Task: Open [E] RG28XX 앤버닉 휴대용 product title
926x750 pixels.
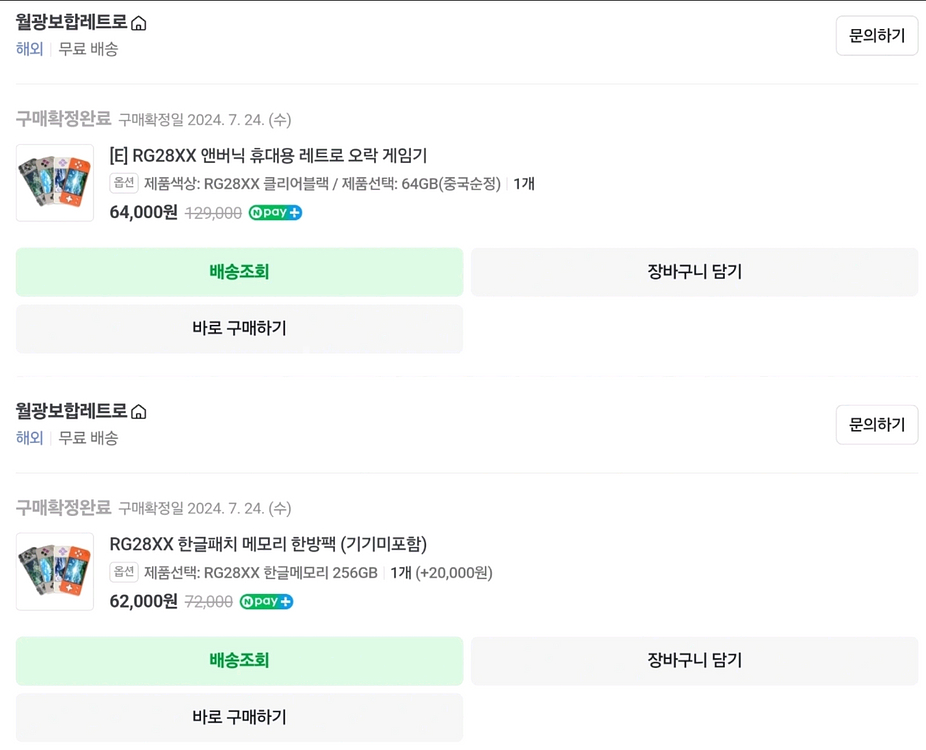Action: pos(268,155)
